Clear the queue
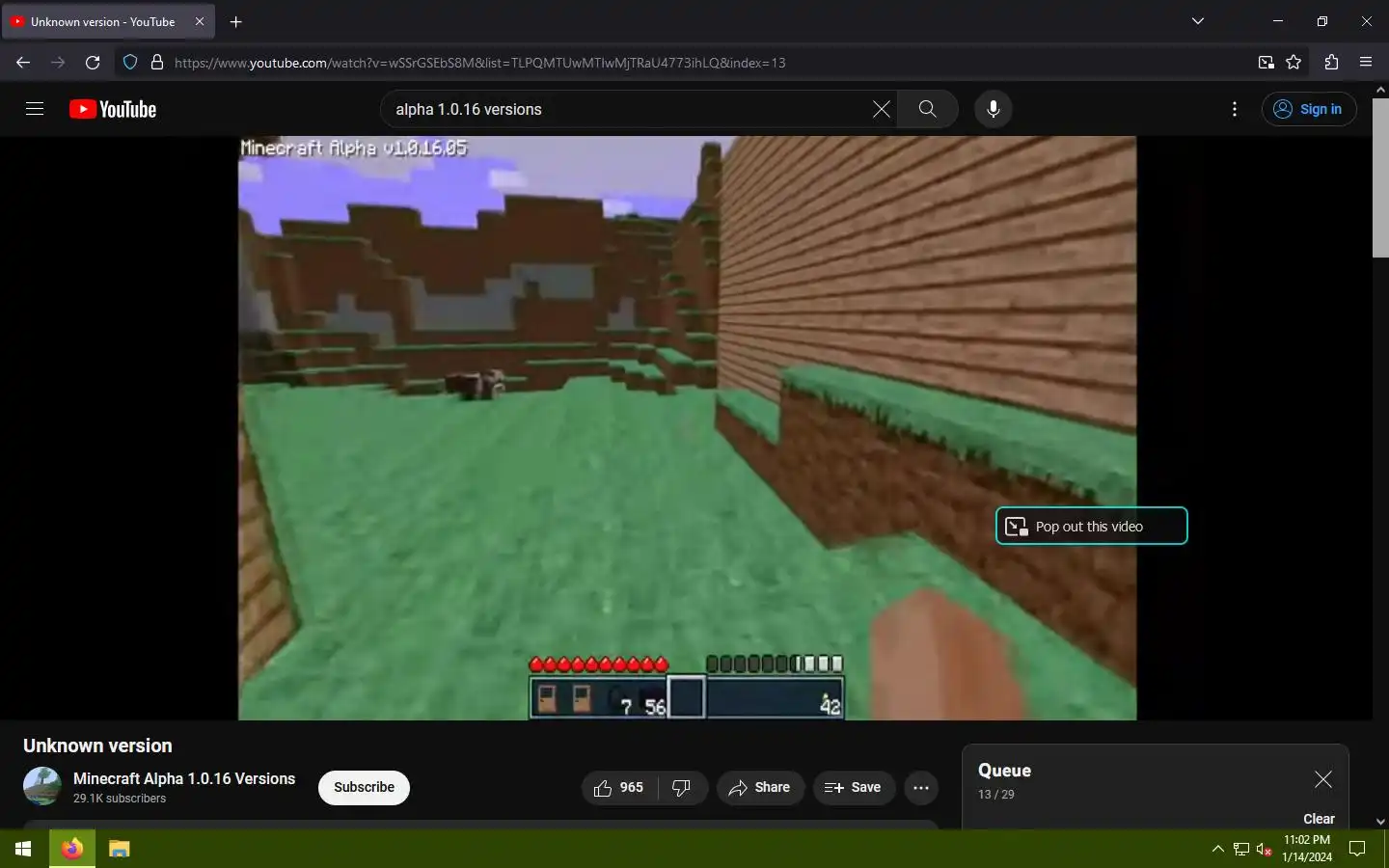The width and height of the screenshot is (1389, 868). tap(1319, 819)
